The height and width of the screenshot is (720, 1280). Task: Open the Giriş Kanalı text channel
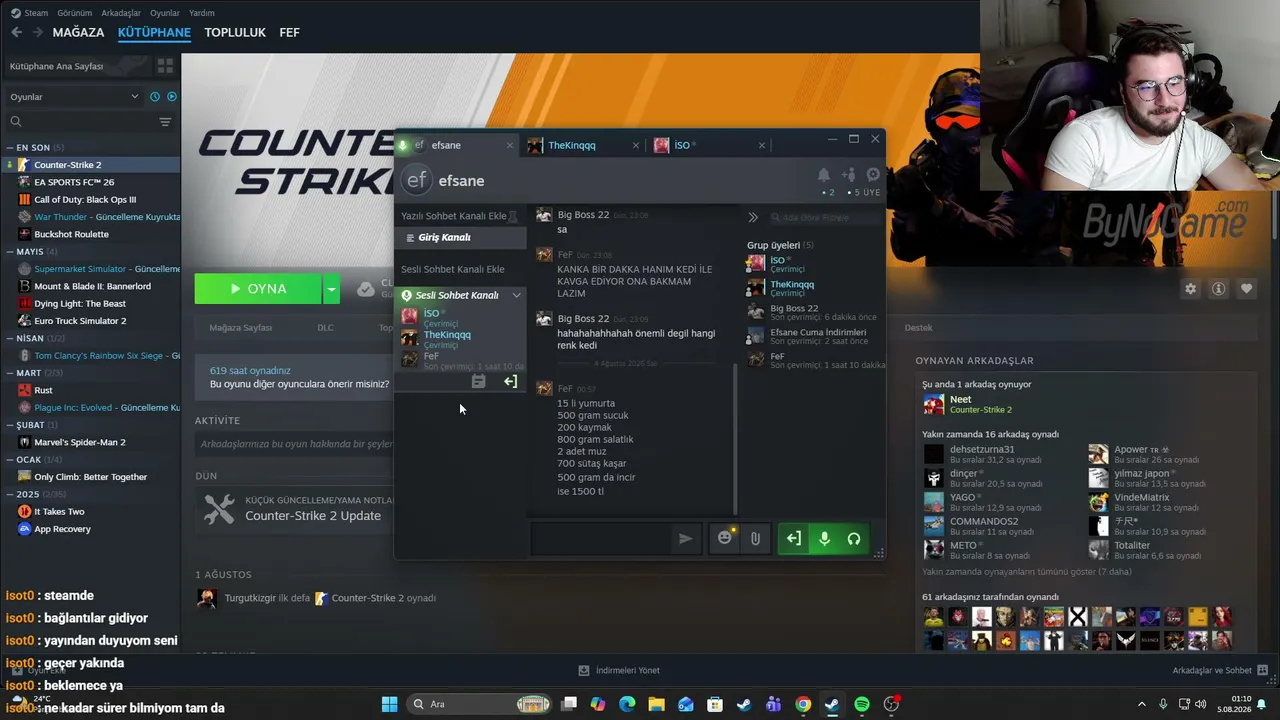click(x=461, y=237)
